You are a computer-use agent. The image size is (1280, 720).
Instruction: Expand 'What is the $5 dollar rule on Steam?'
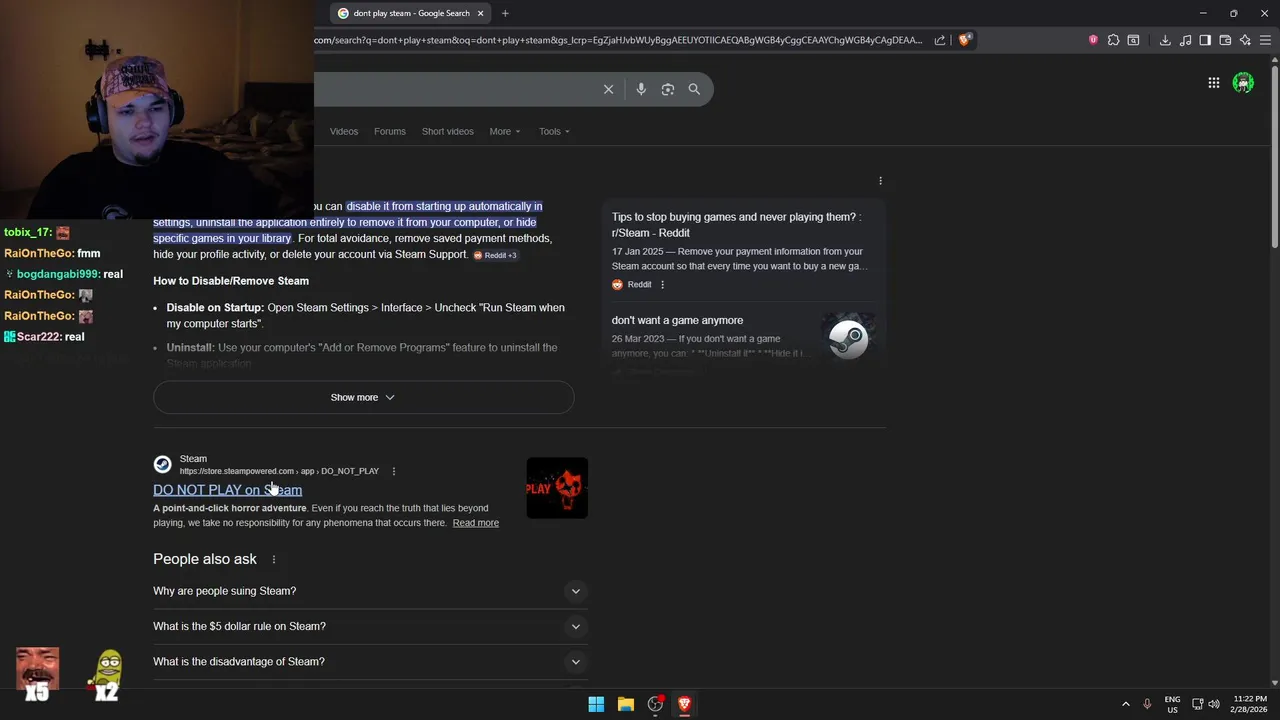(x=370, y=626)
